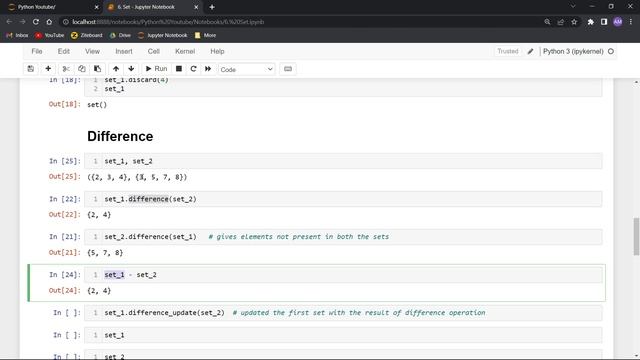Move selected cell down arrow
The width and height of the screenshot is (640, 360).
coord(131,69)
